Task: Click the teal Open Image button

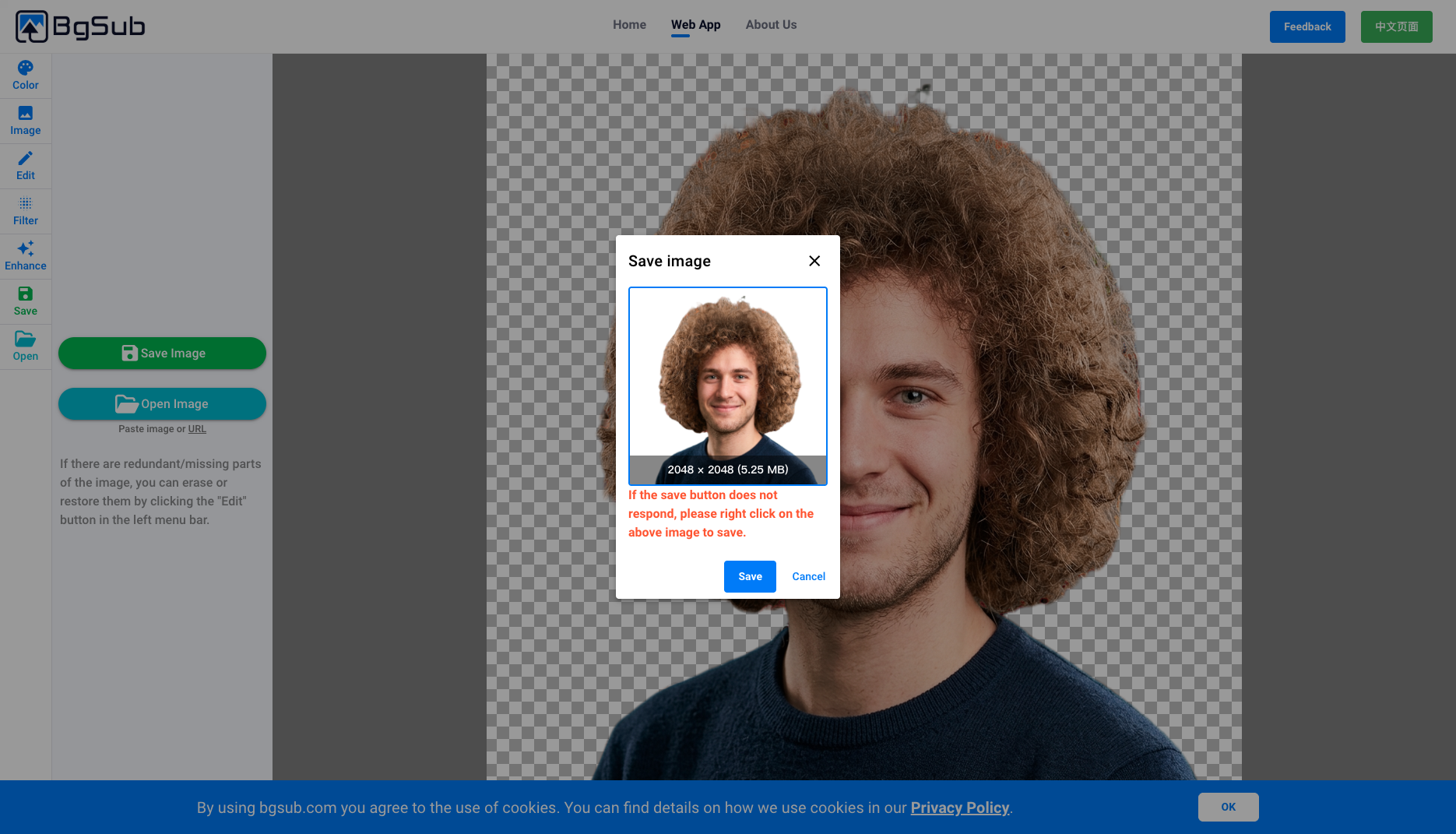Action: pos(162,403)
